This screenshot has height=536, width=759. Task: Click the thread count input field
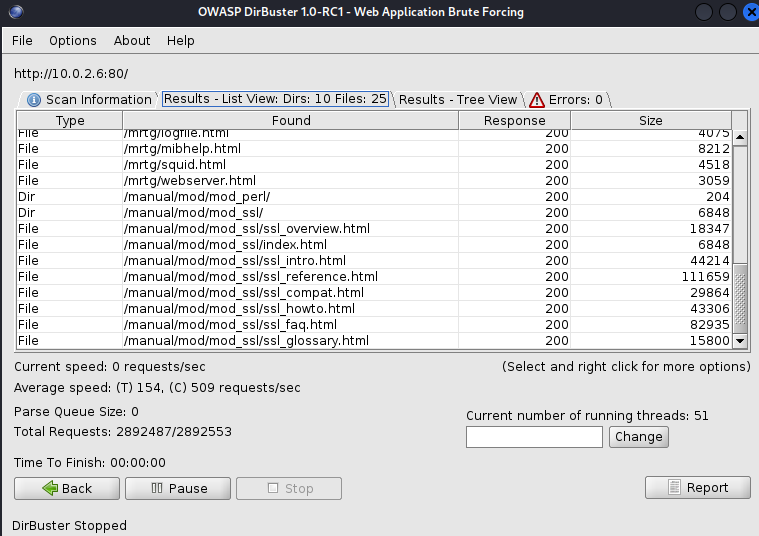point(534,437)
